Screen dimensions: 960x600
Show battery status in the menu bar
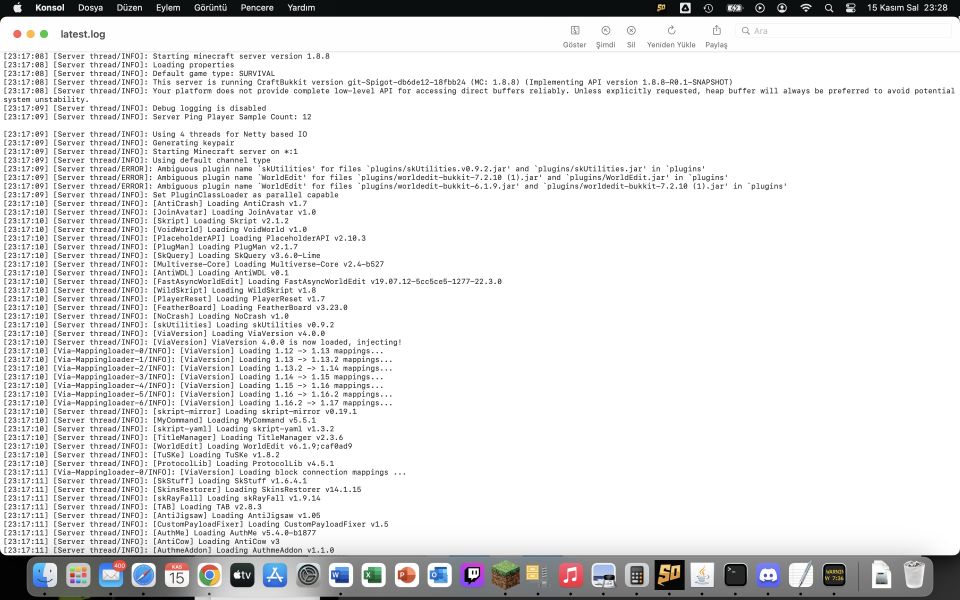coord(734,8)
